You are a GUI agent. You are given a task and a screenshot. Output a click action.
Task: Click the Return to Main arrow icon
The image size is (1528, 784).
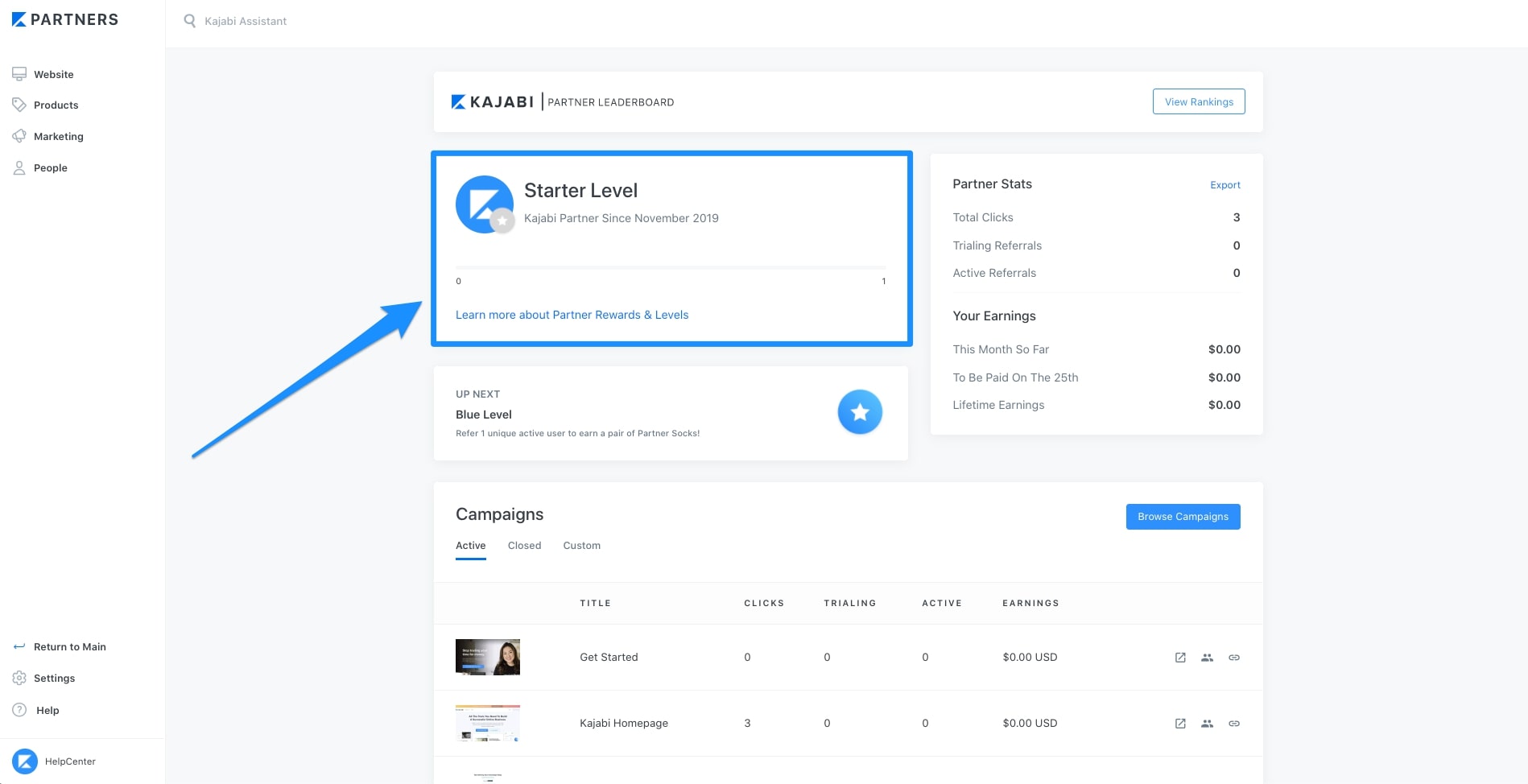(19, 646)
